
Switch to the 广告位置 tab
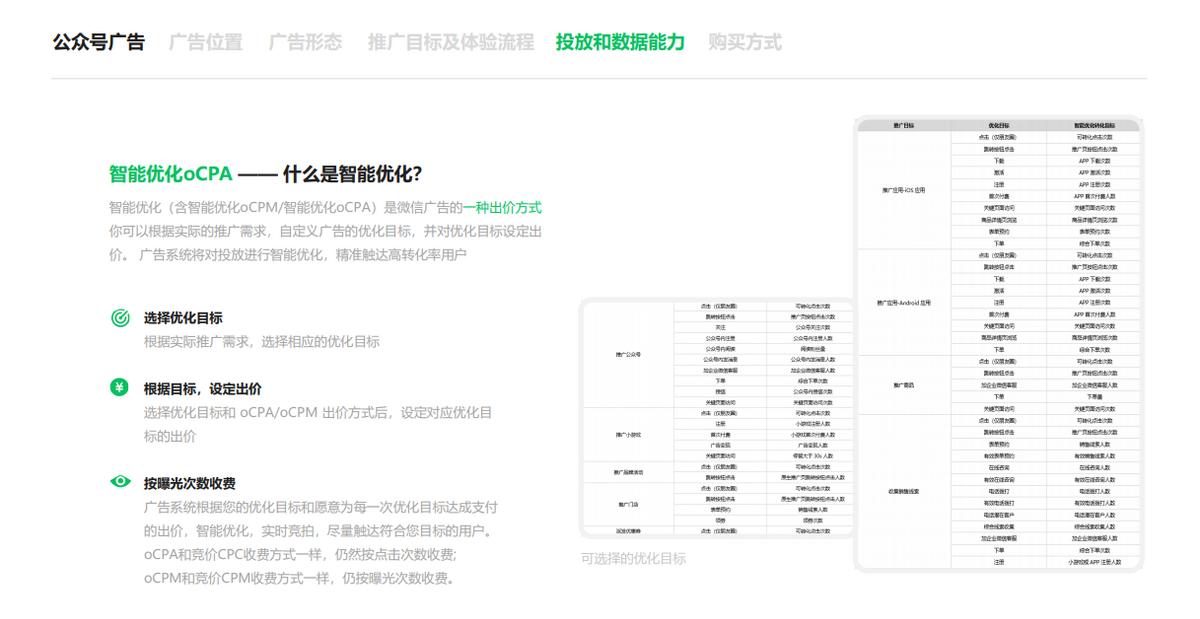tap(209, 42)
